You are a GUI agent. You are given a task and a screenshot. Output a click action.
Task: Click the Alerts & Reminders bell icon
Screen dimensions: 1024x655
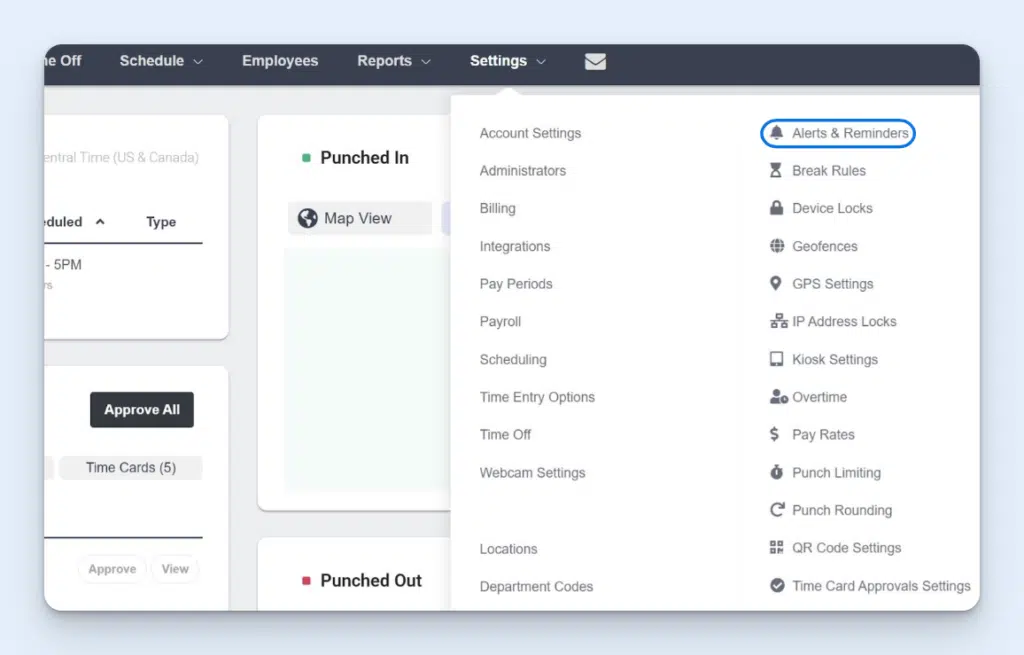click(776, 132)
